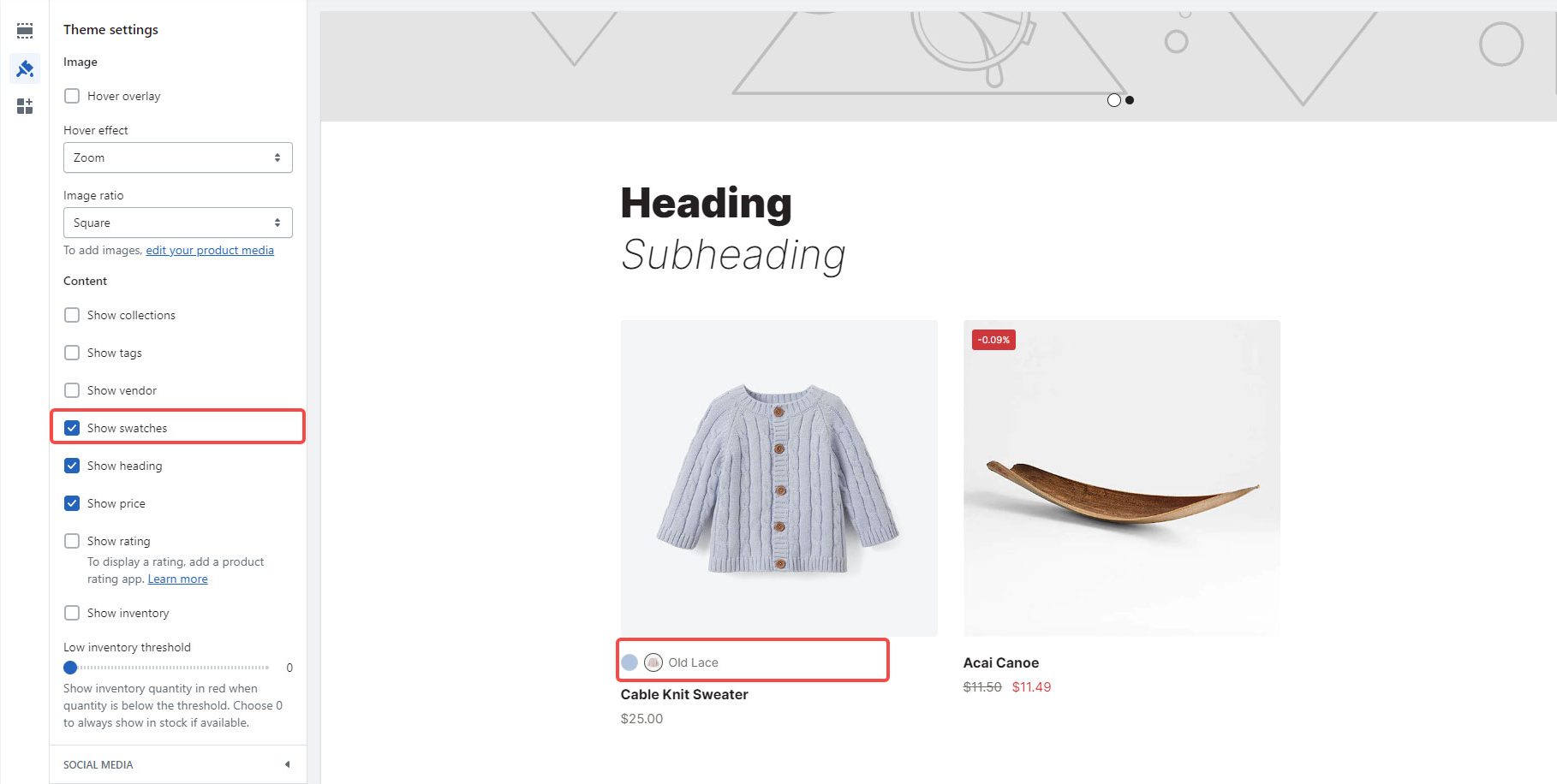Viewport: 1557px width, 784px height.
Task: Click the Acai Canoe product image
Action: (x=1121, y=478)
